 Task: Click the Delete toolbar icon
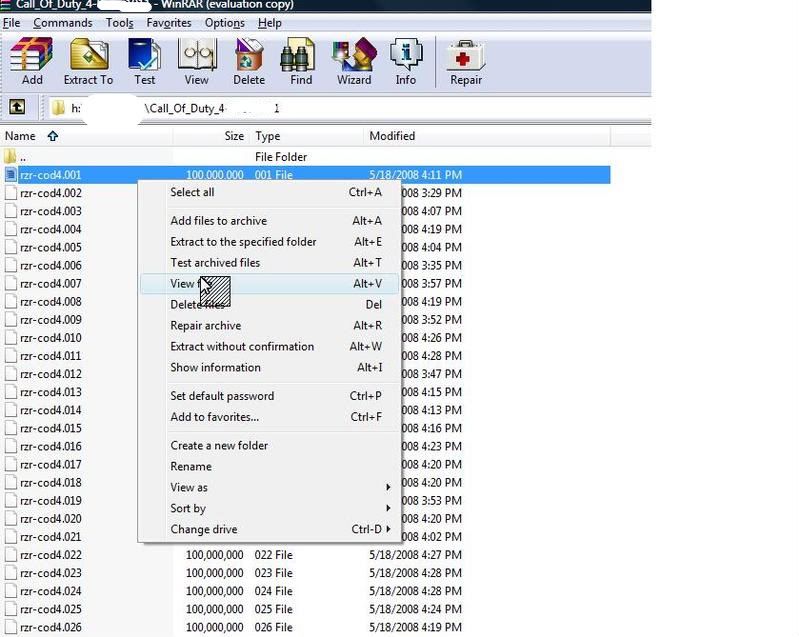[x=249, y=62]
